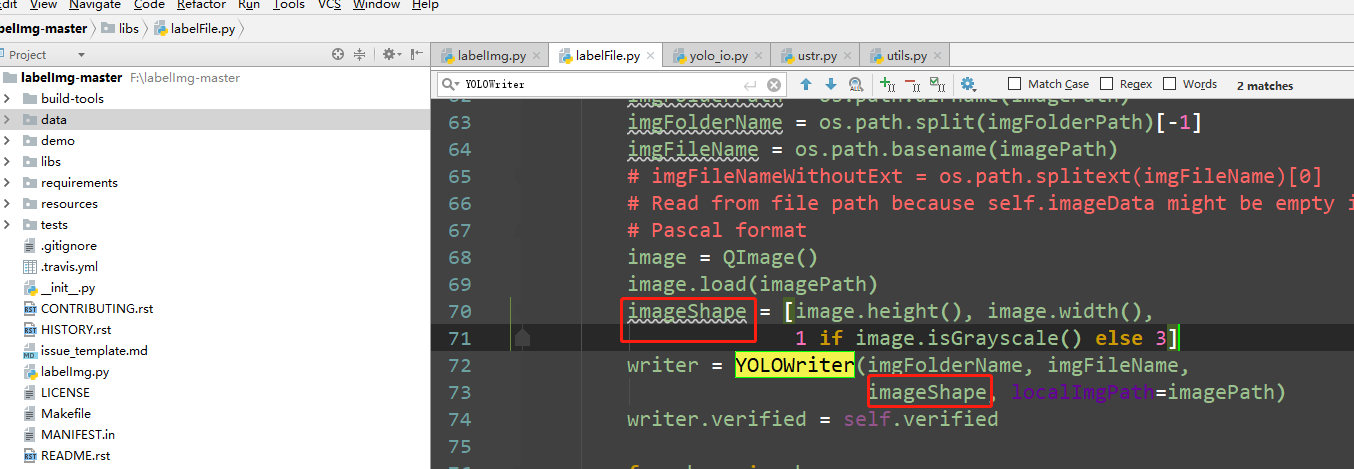Select README.rst in project tree
1354x469 pixels.
point(75,456)
